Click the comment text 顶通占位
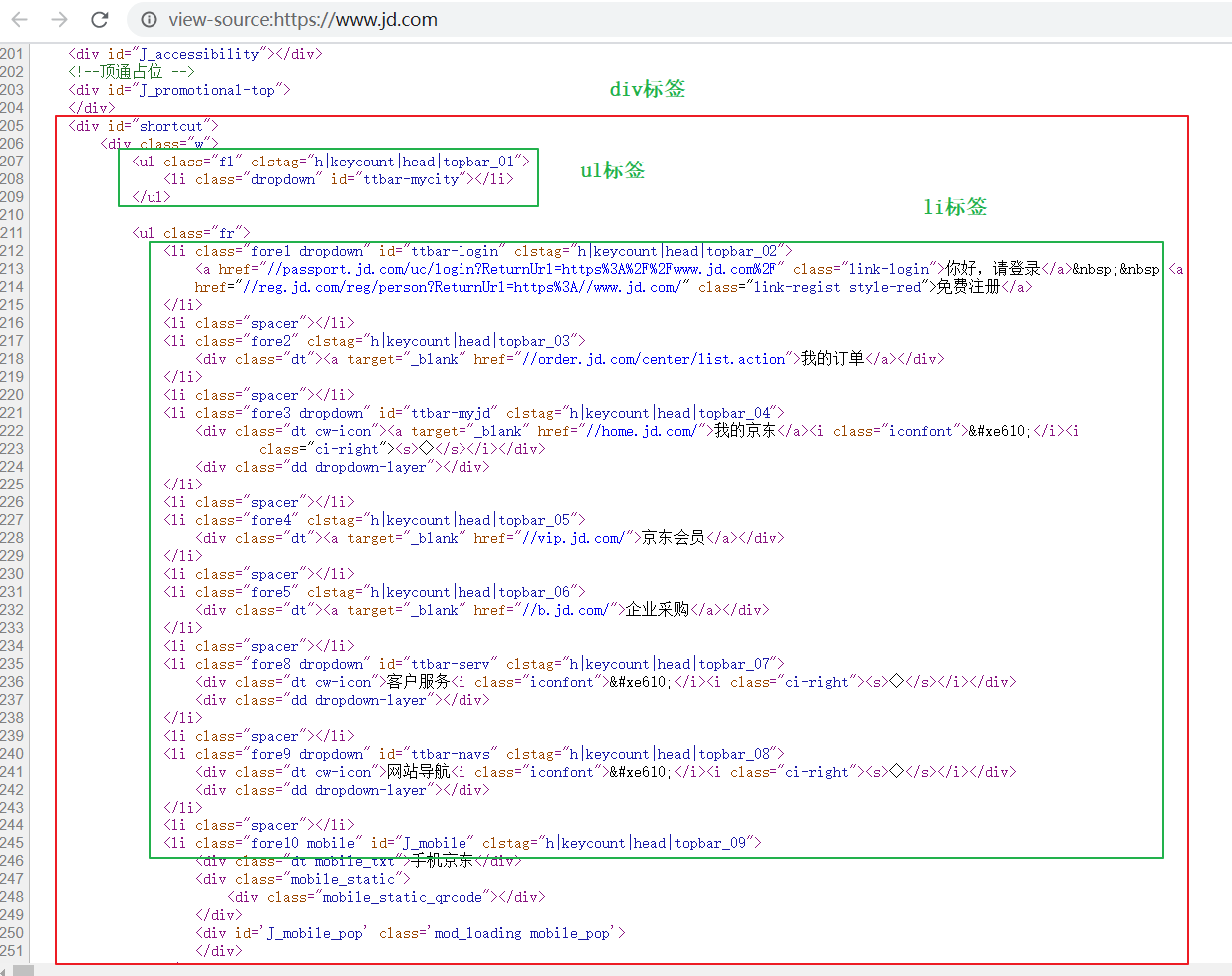This screenshot has width=1232, height=976. (x=131, y=72)
